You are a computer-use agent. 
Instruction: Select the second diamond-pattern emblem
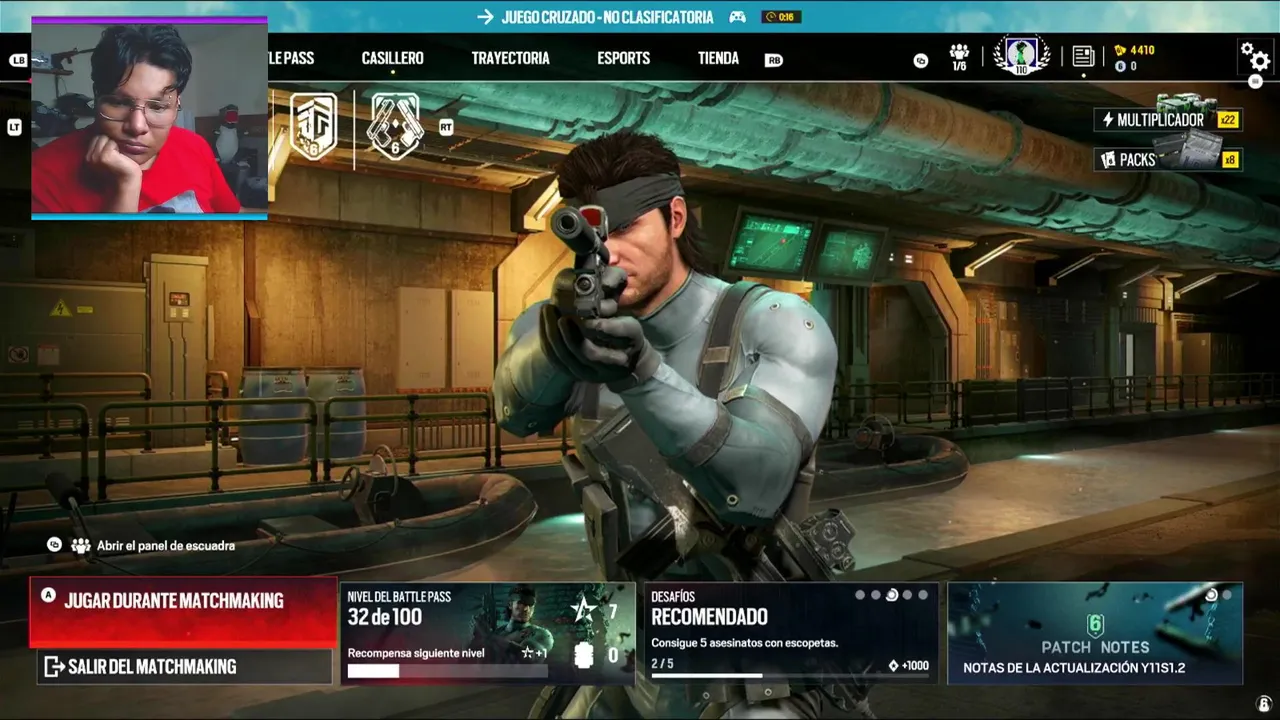(x=396, y=126)
